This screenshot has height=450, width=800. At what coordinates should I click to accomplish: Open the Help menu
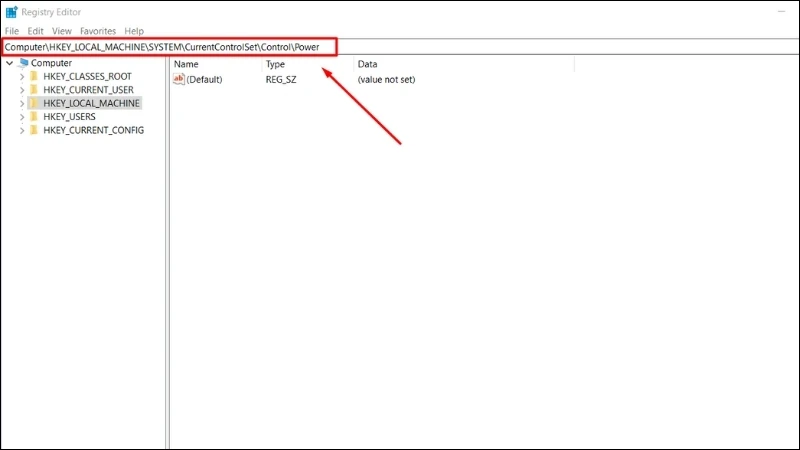tap(134, 31)
